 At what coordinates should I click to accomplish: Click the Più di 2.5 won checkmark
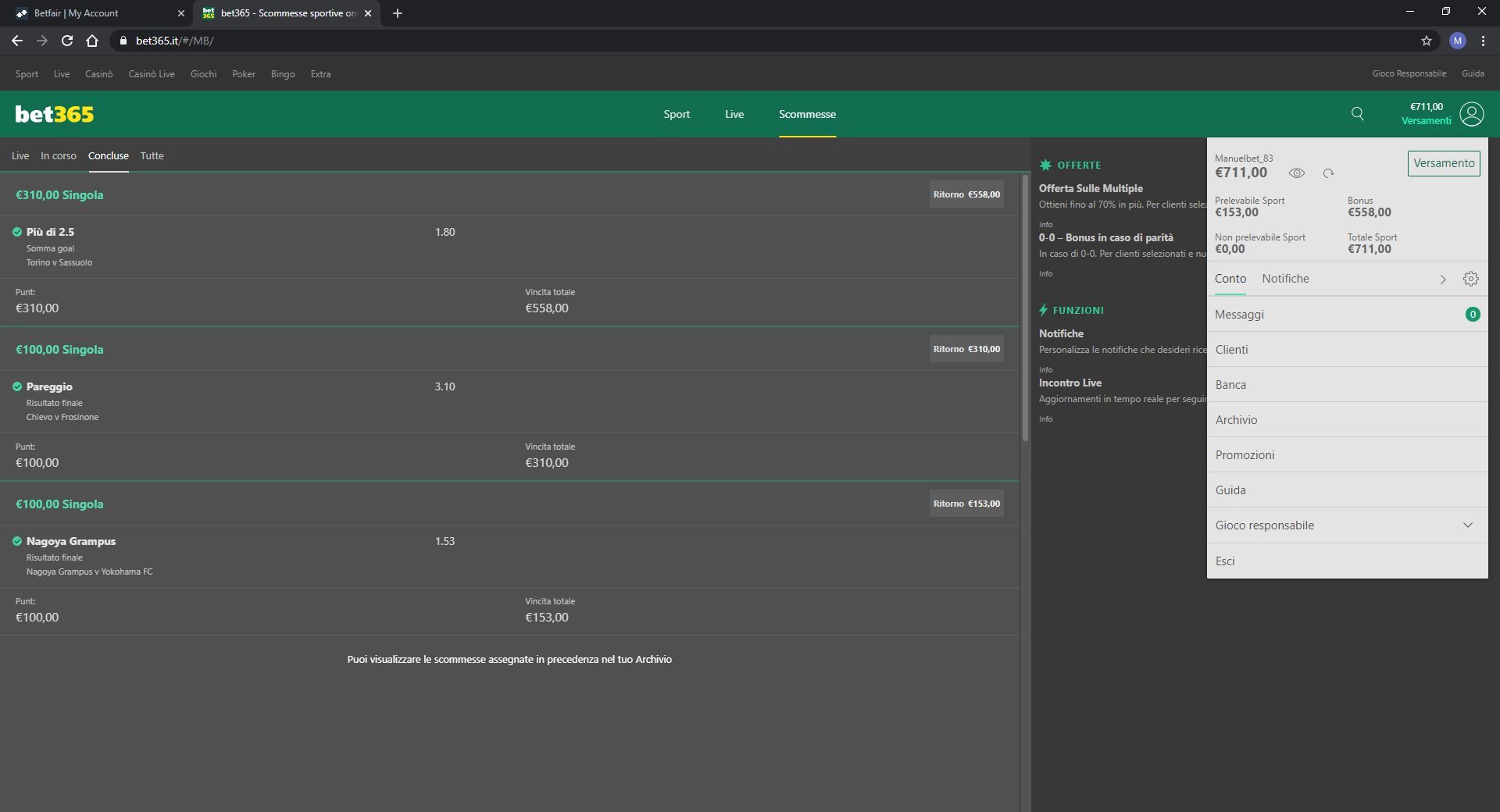tap(17, 232)
